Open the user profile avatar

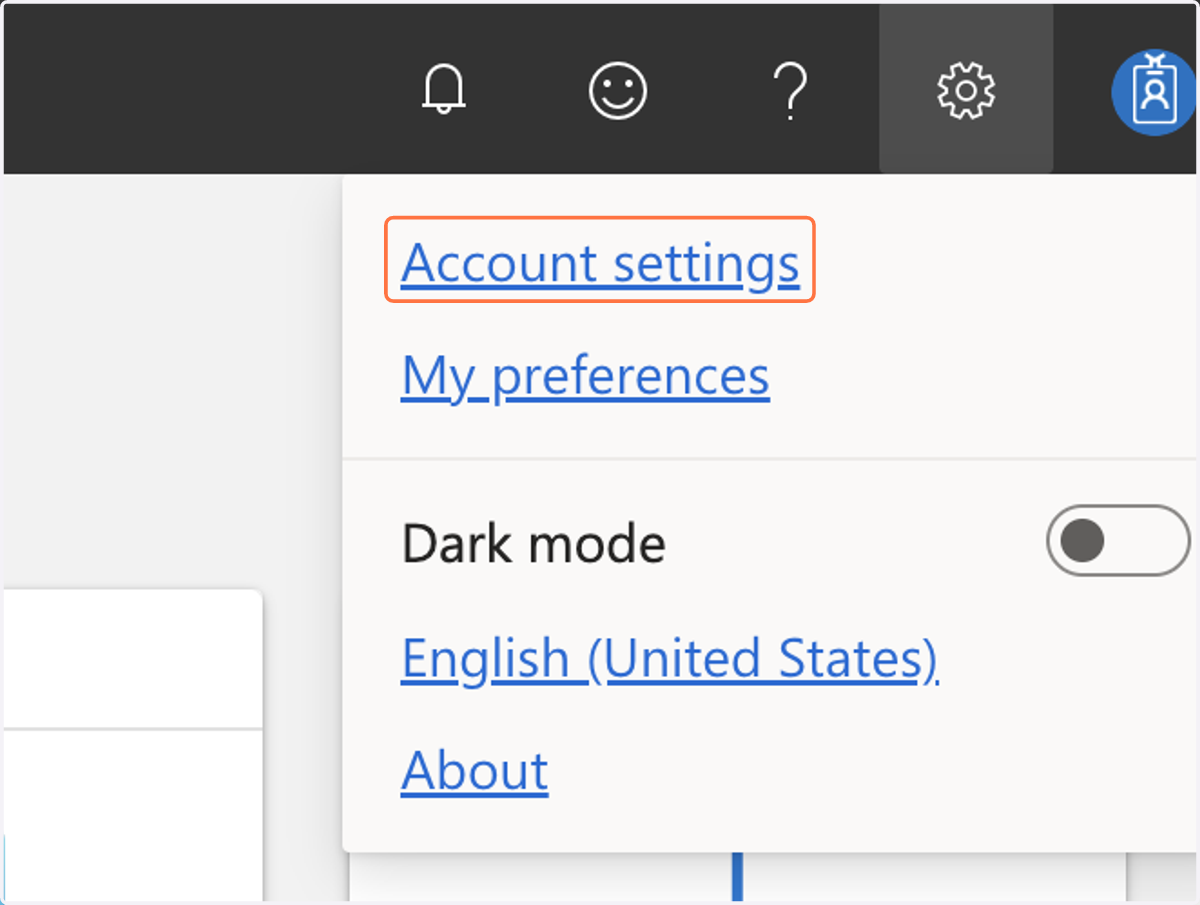[x=1156, y=91]
